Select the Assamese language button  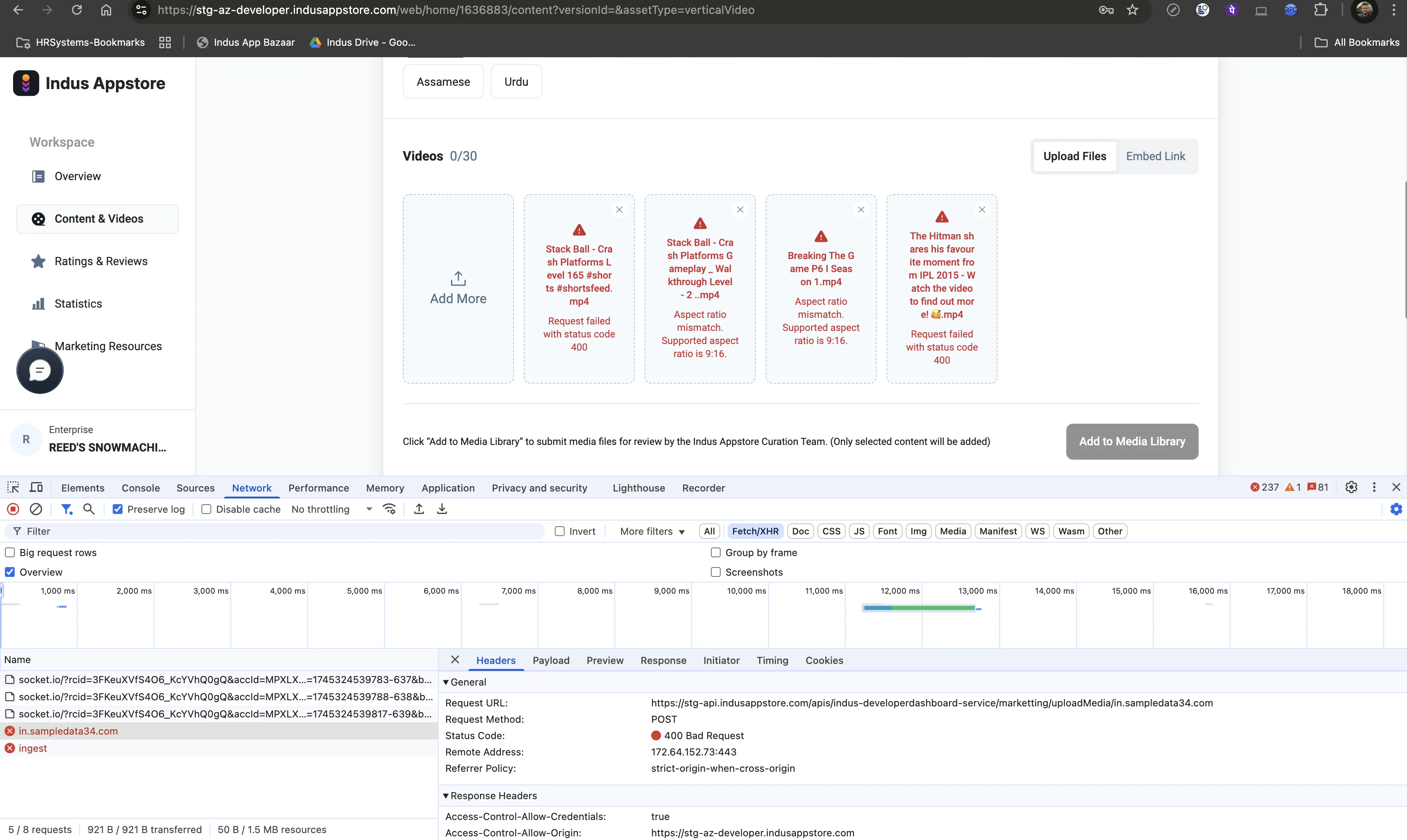(443, 82)
